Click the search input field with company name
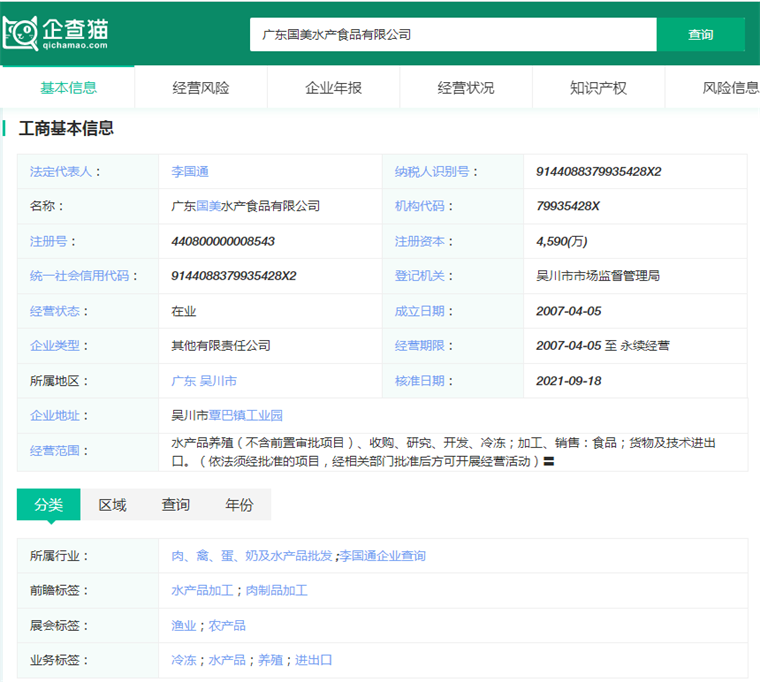The image size is (760, 682). pyautogui.click(x=453, y=34)
